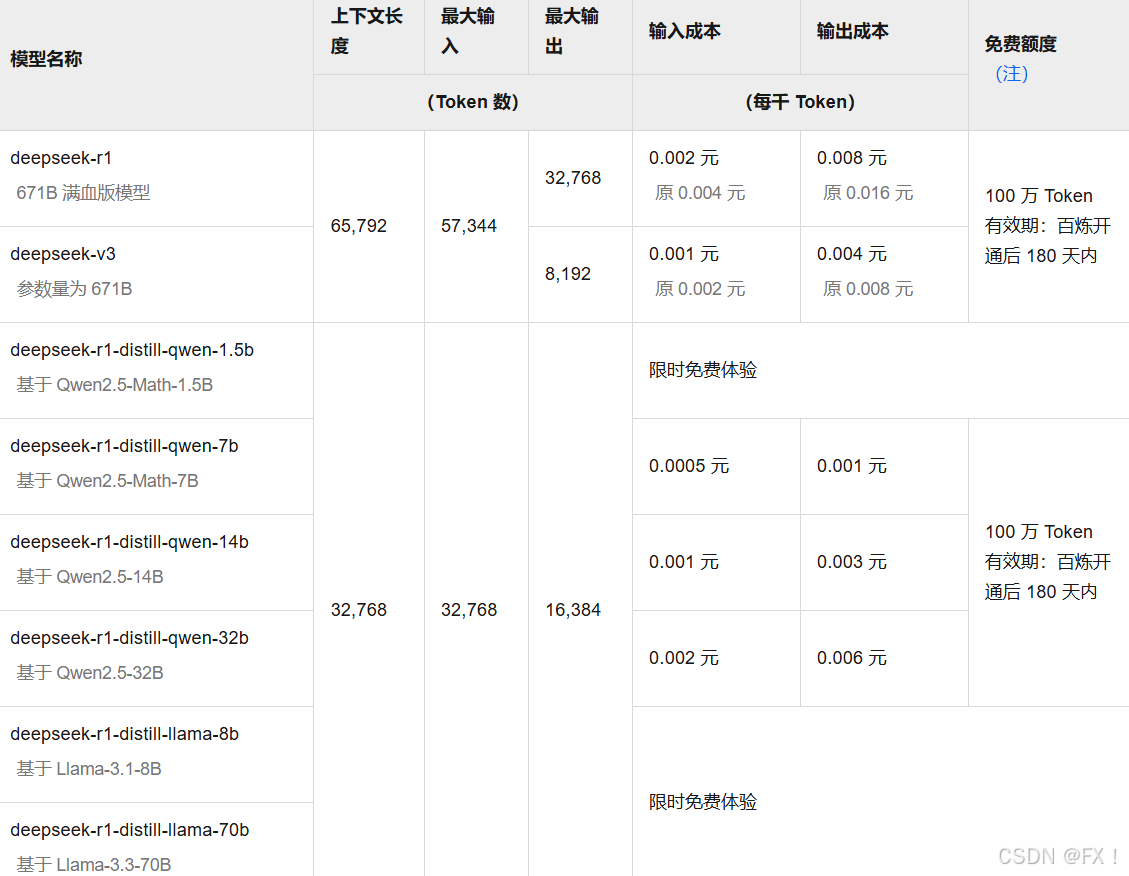This screenshot has height=876, width=1129.
Task: Open the 注 note link under 免费额度
Action: click(1011, 74)
